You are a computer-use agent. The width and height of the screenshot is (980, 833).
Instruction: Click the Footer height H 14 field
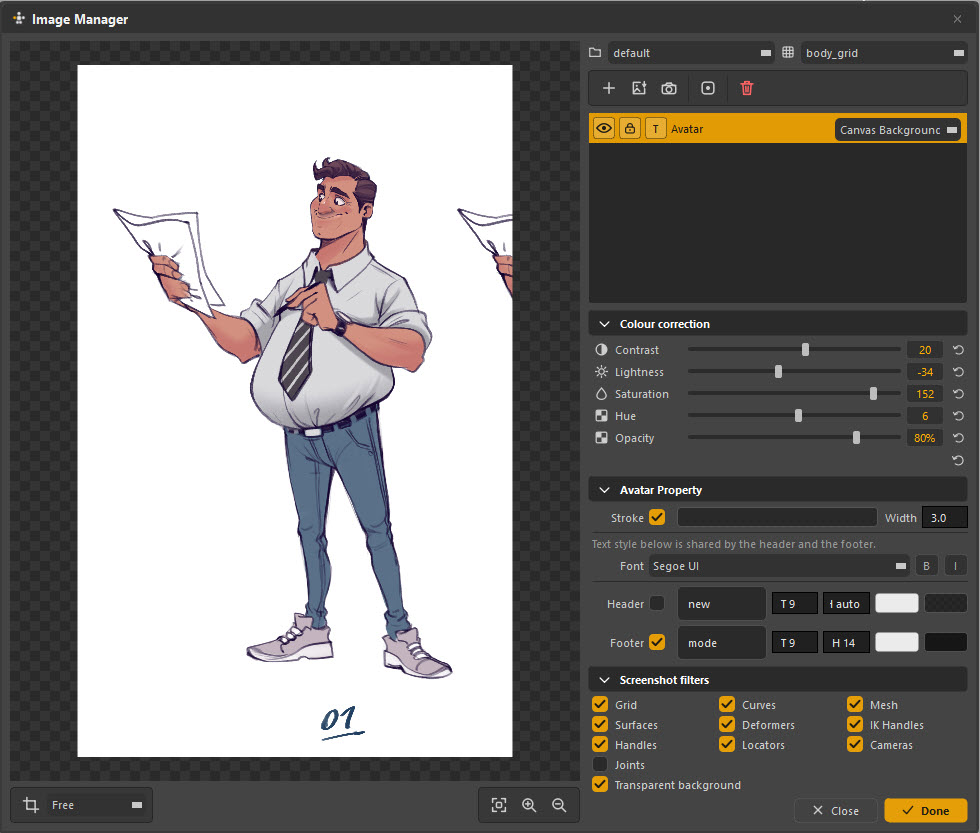(x=846, y=642)
